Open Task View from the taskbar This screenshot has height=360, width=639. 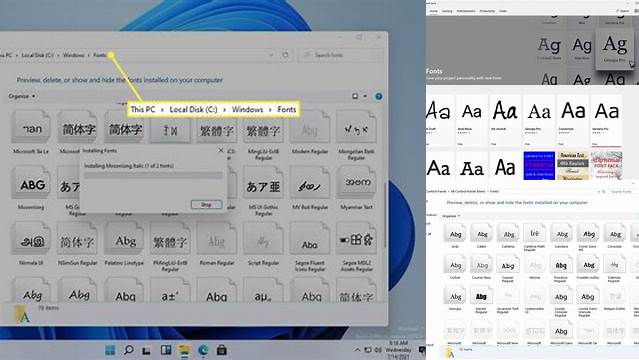pos(147,350)
